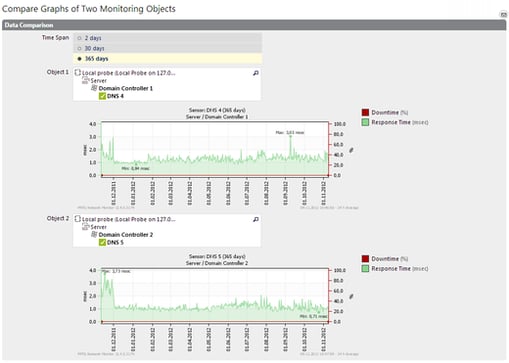Click the Server group icon in Object 2
Viewport: 509px width, 363px height.
86,227
